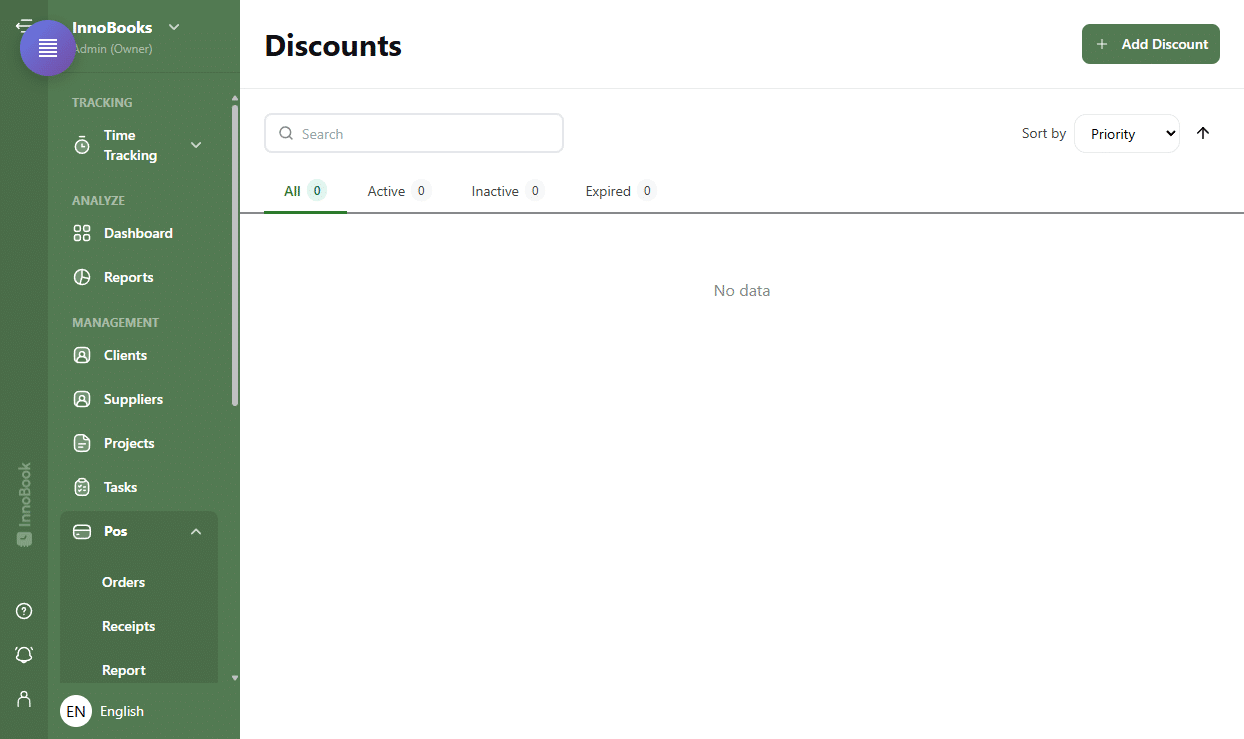Click the 'ANALYZE' section label
The height and width of the screenshot is (739, 1244).
click(98, 200)
